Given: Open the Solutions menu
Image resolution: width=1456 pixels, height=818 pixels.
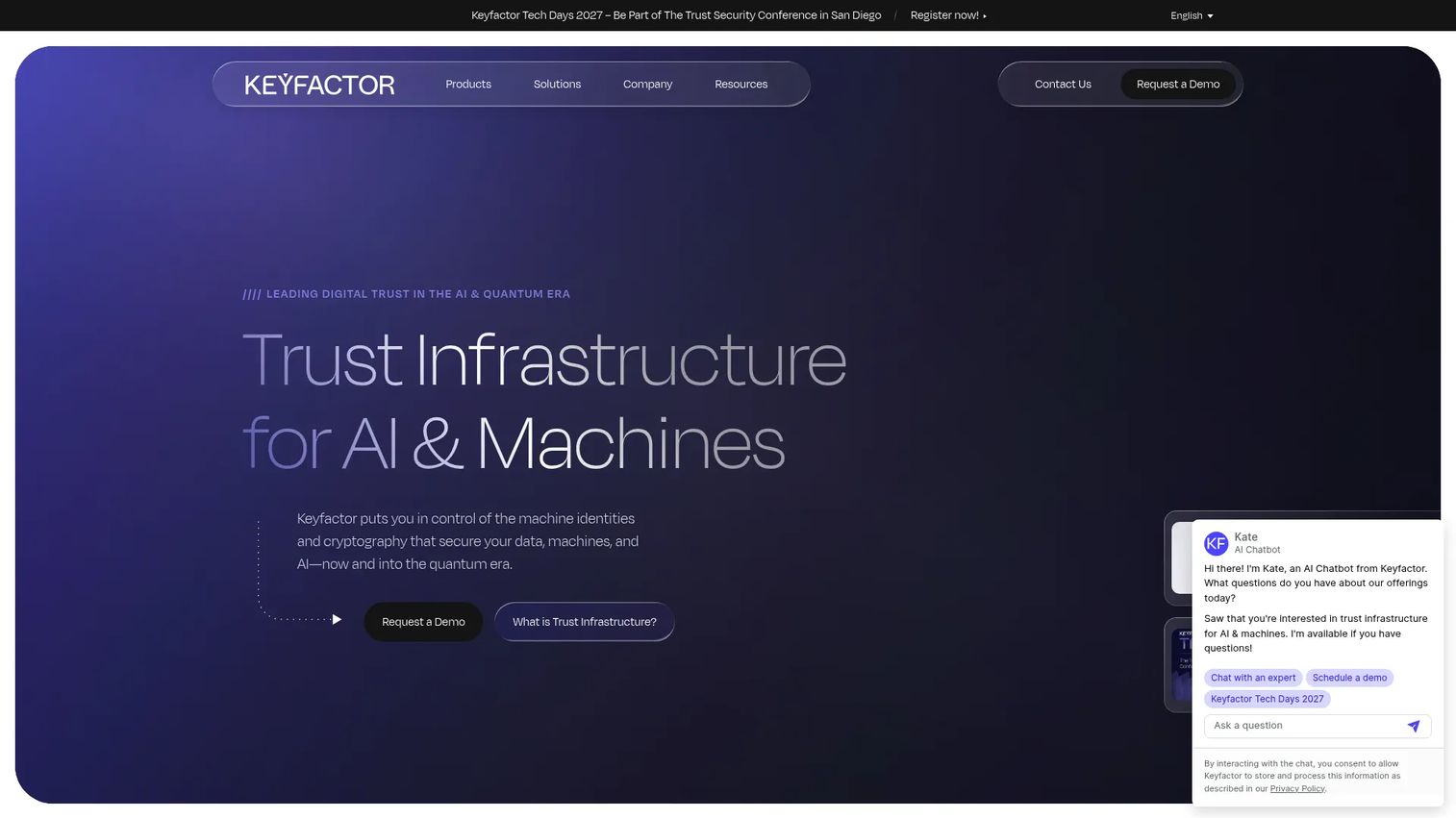Looking at the screenshot, I should click(x=557, y=85).
